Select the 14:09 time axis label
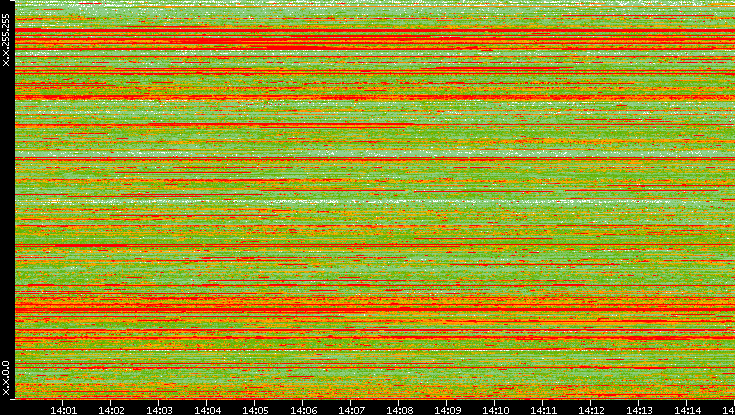 (x=447, y=410)
